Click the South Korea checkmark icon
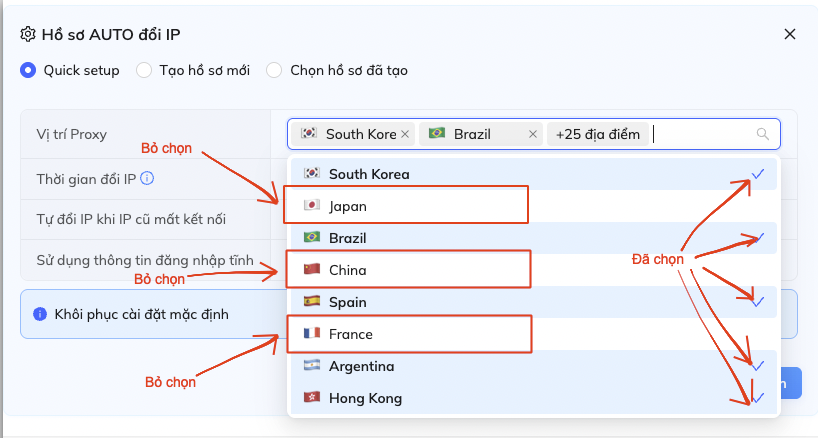This screenshot has width=818, height=438. 758,174
